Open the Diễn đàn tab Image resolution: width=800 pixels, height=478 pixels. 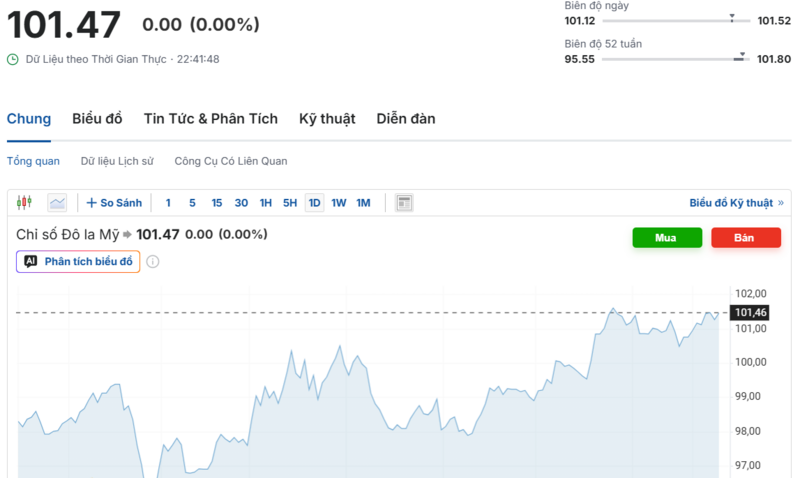[x=406, y=119]
